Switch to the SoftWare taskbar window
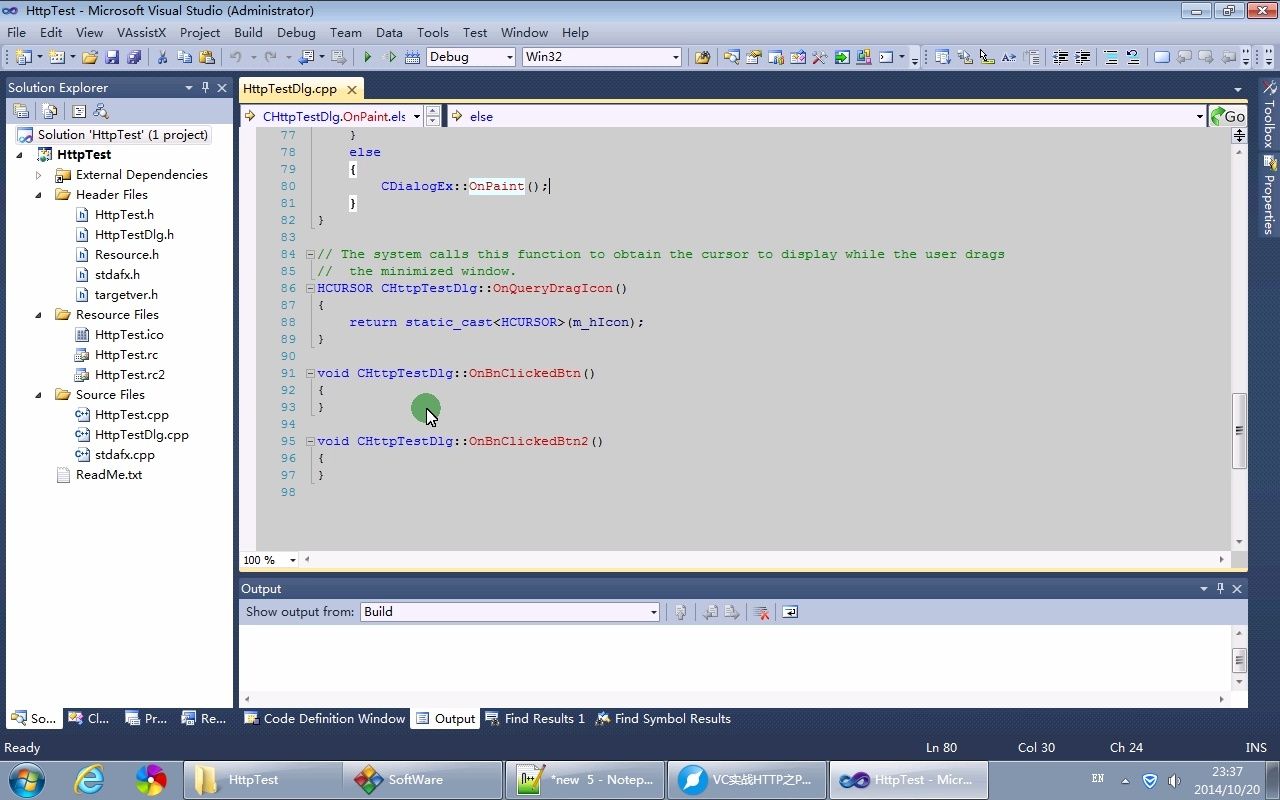1280x800 pixels. tap(422, 780)
